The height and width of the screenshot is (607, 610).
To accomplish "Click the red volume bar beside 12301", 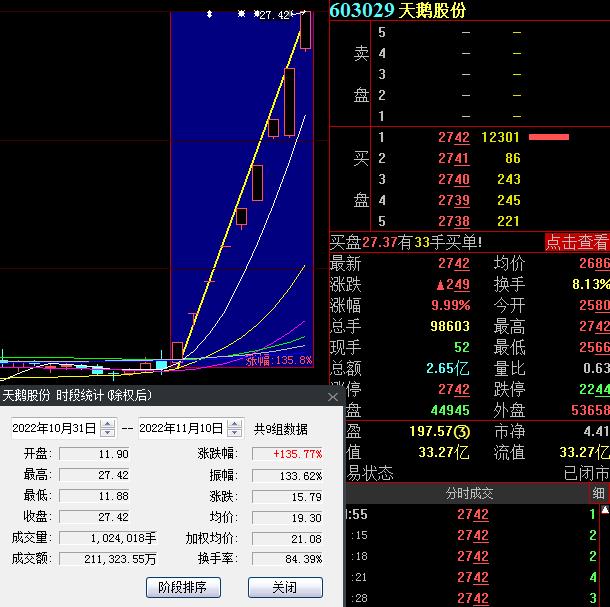I will pos(549,137).
